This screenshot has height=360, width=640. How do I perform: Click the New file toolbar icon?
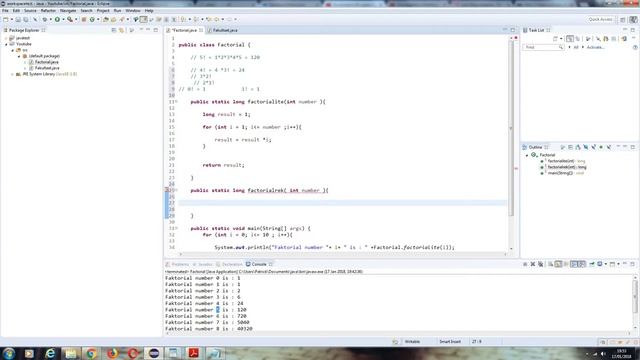(6, 19)
